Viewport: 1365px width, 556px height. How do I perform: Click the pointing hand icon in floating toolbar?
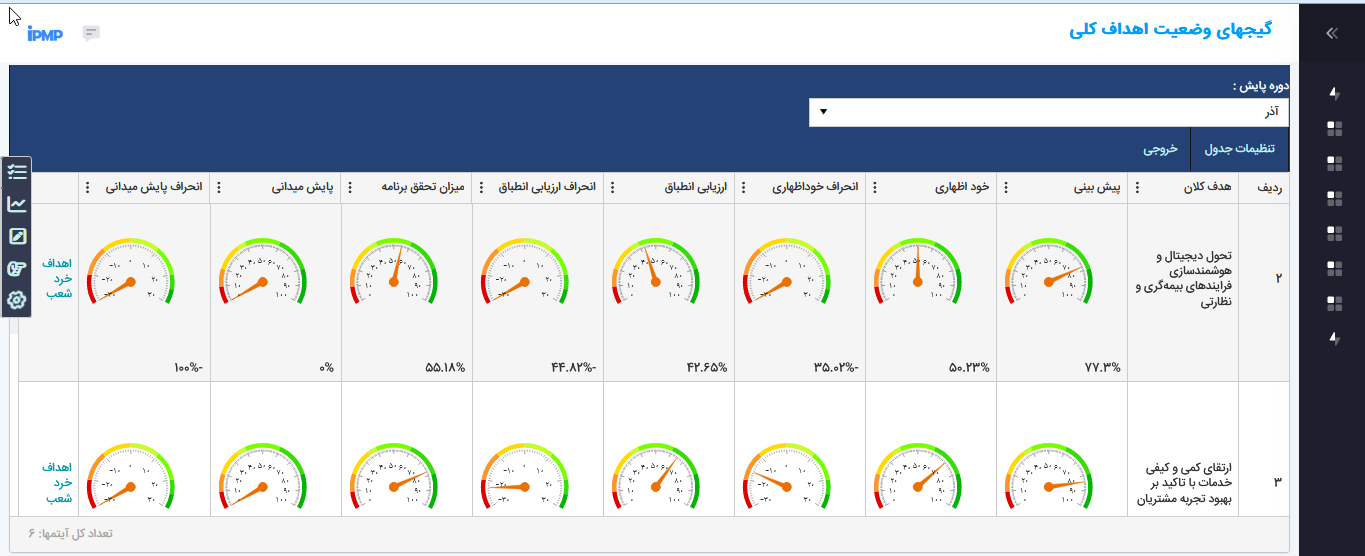pos(17,268)
